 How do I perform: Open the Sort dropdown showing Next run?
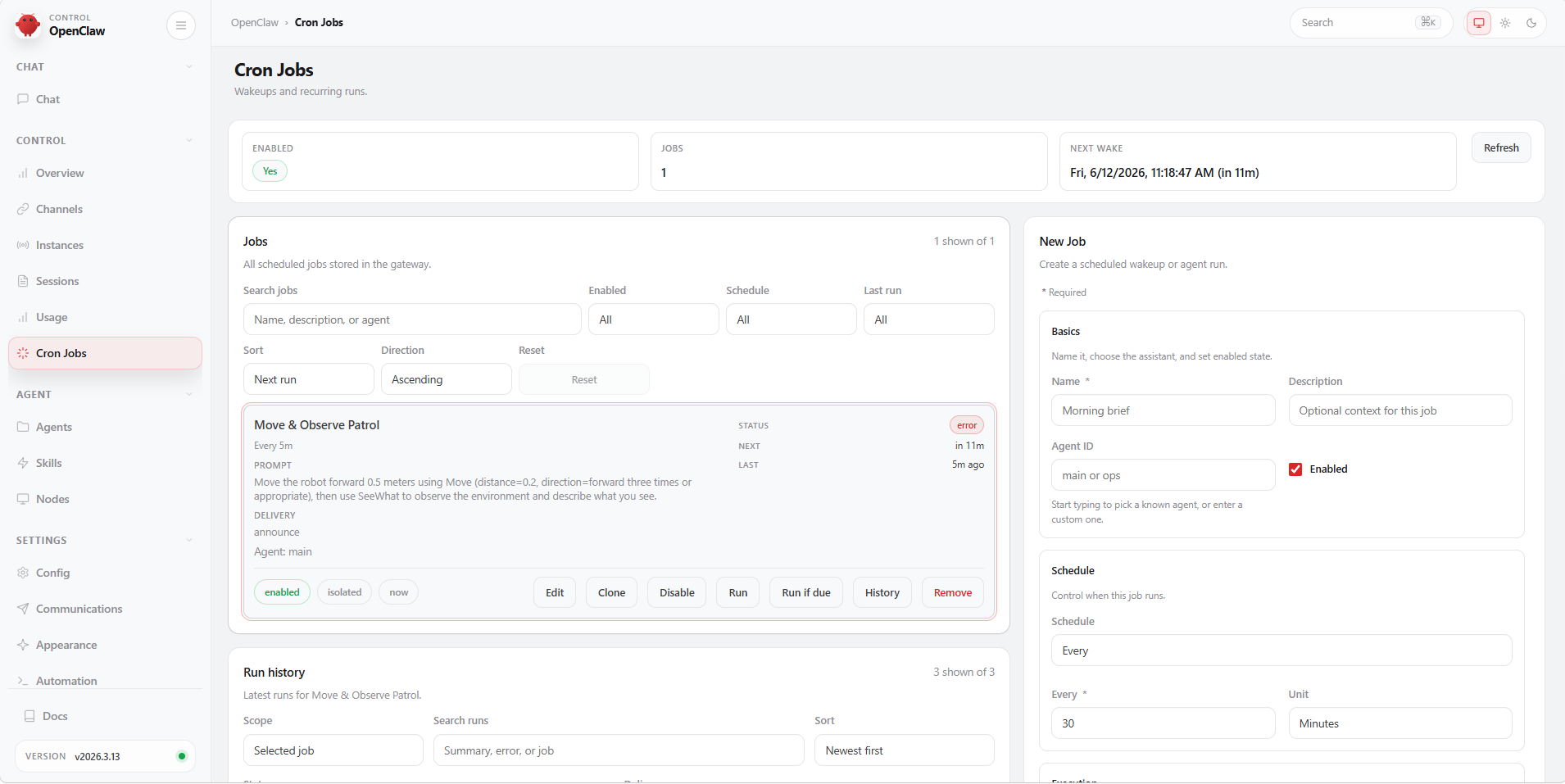[308, 379]
